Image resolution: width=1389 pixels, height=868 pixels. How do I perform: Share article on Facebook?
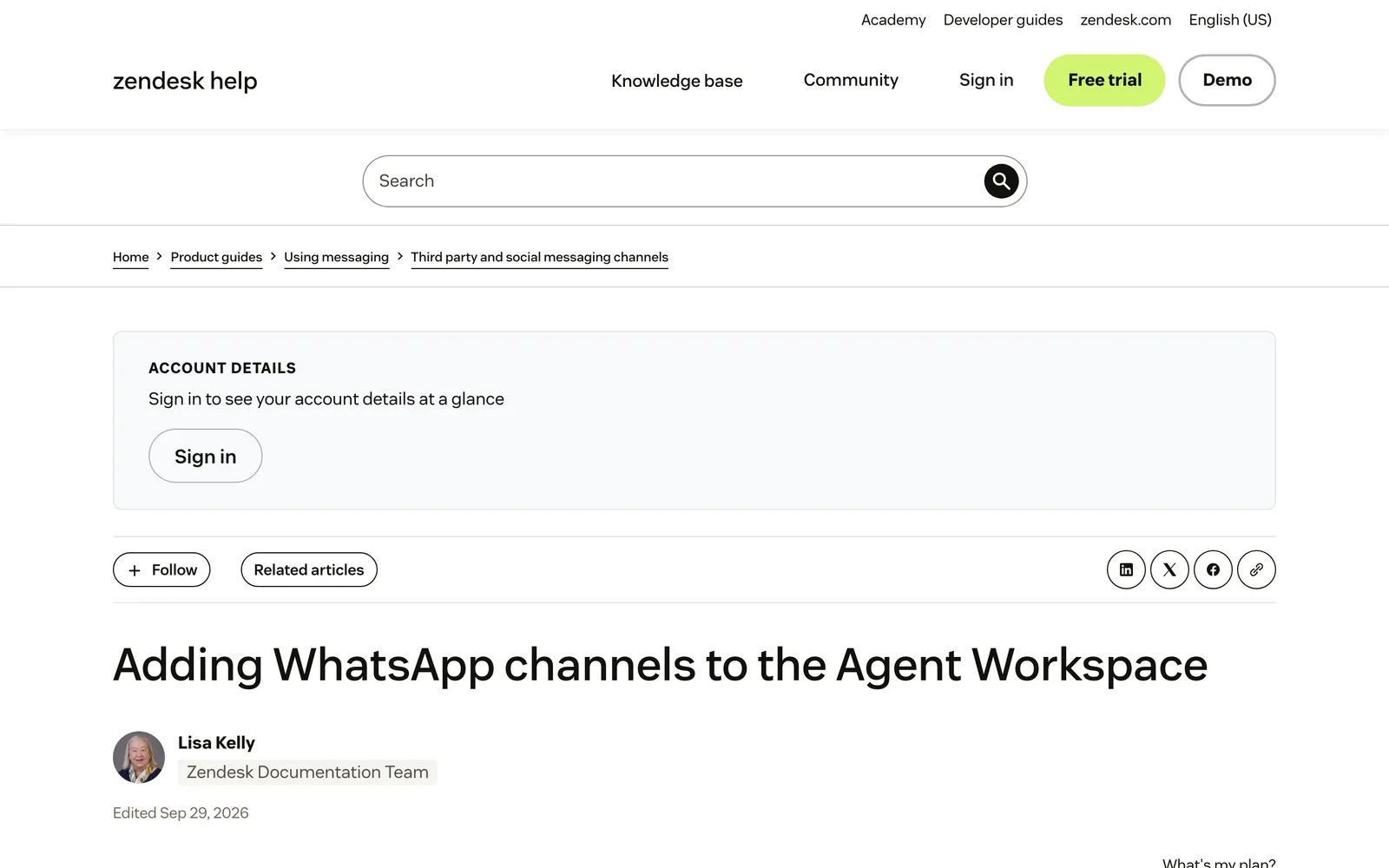1213,570
